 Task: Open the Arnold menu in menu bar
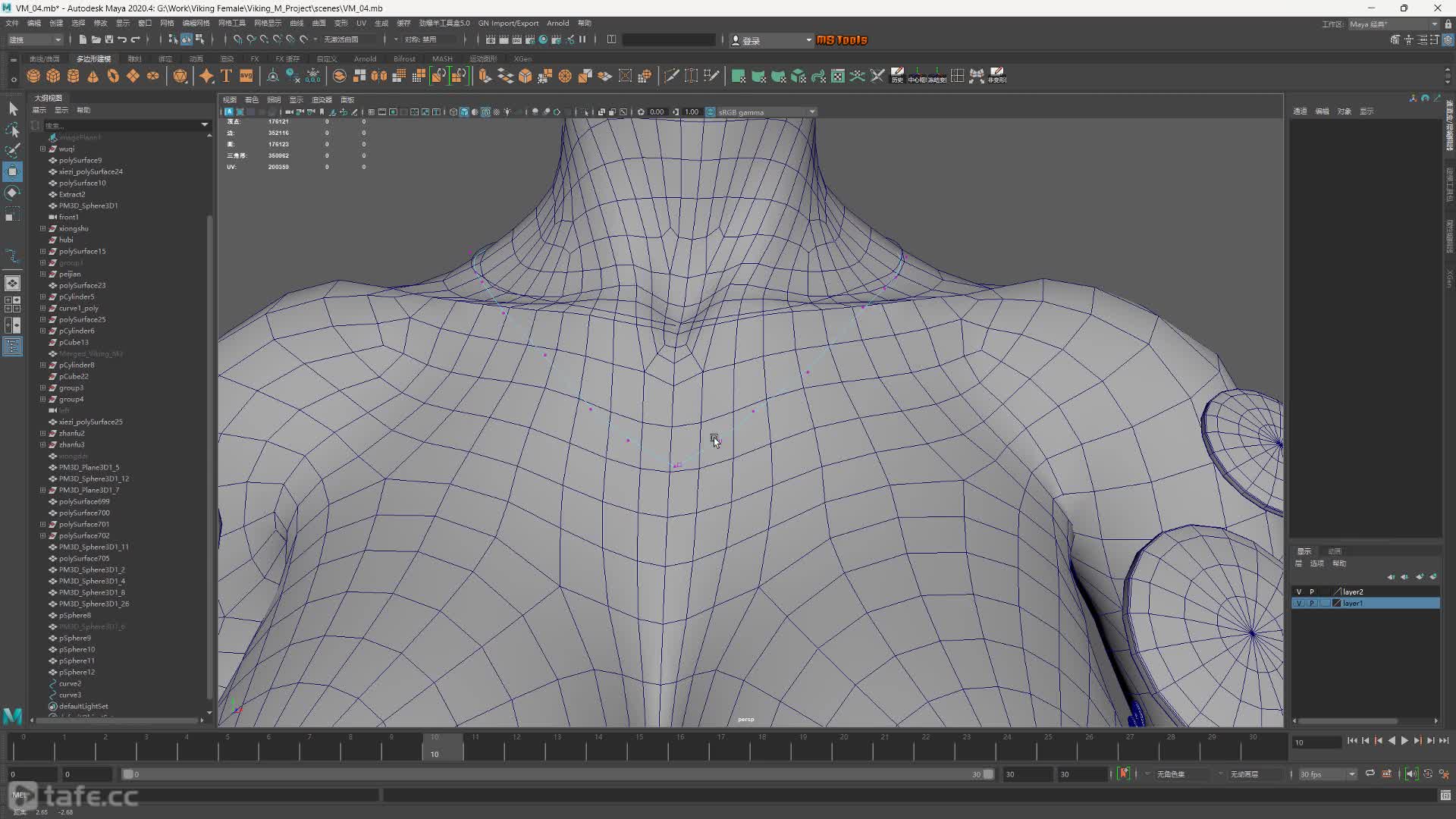[x=557, y=24]
